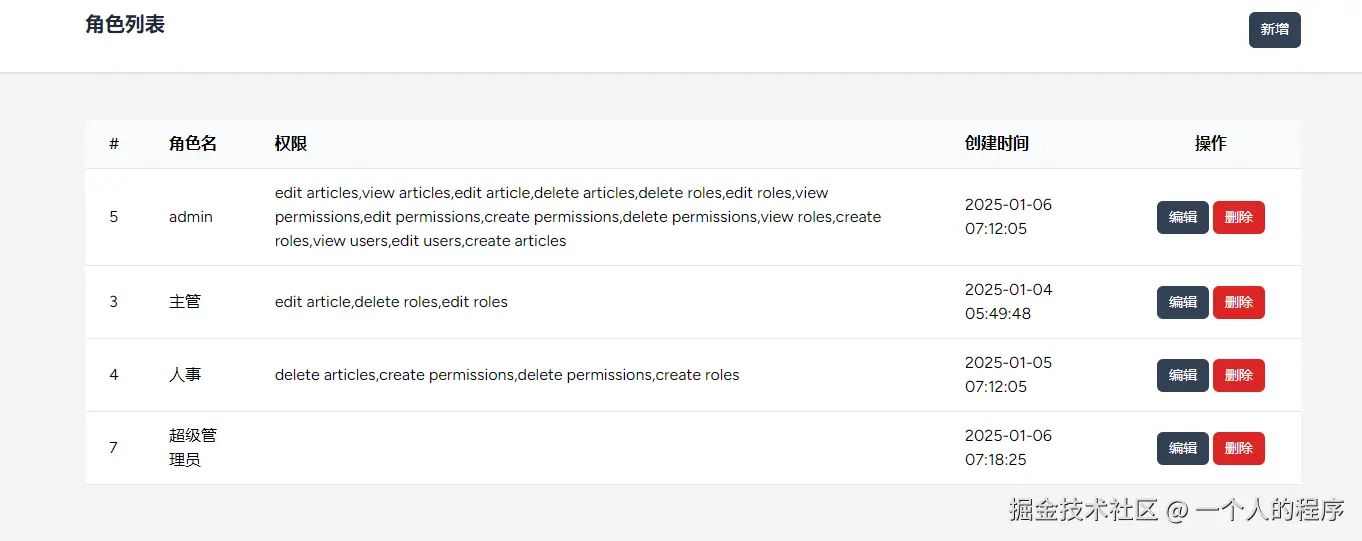Edit the 人事 role
Image resolution: width=1362 pixels, height=541 pixels.
pos(1182,375)
